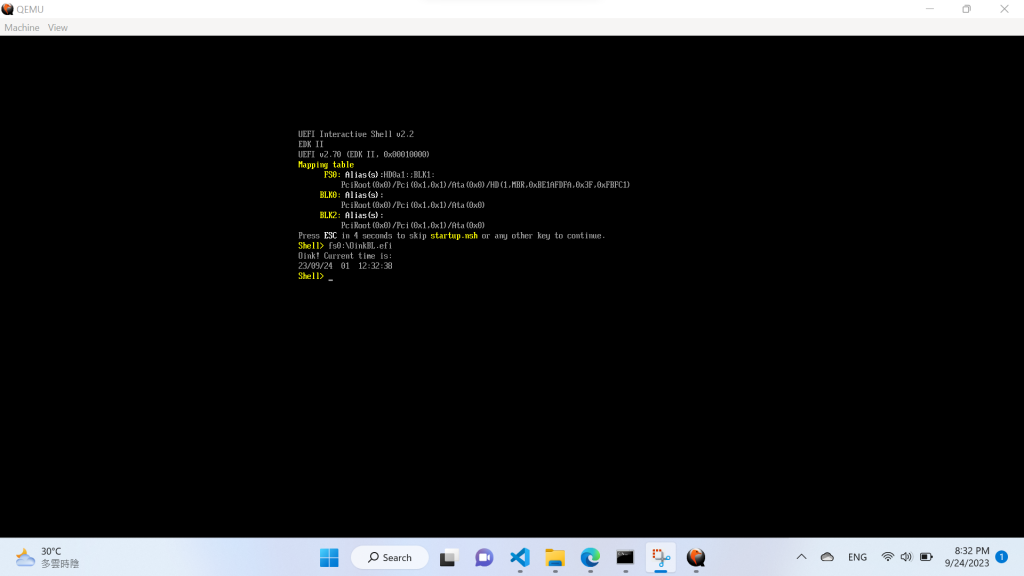Image resolution: width=1024 pixels, height=576 pixels.
Task: Click the taskbar Search box
Action: 390,558
